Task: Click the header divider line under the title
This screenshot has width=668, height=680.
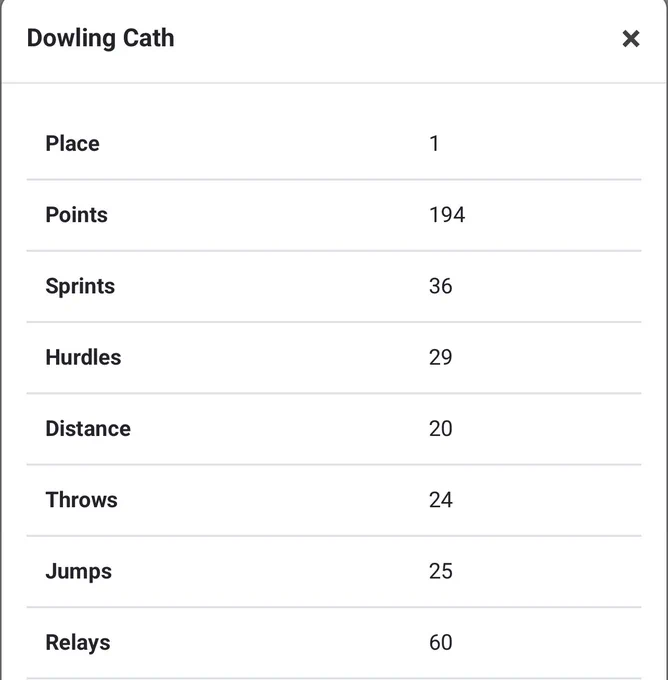Action: 334,82
